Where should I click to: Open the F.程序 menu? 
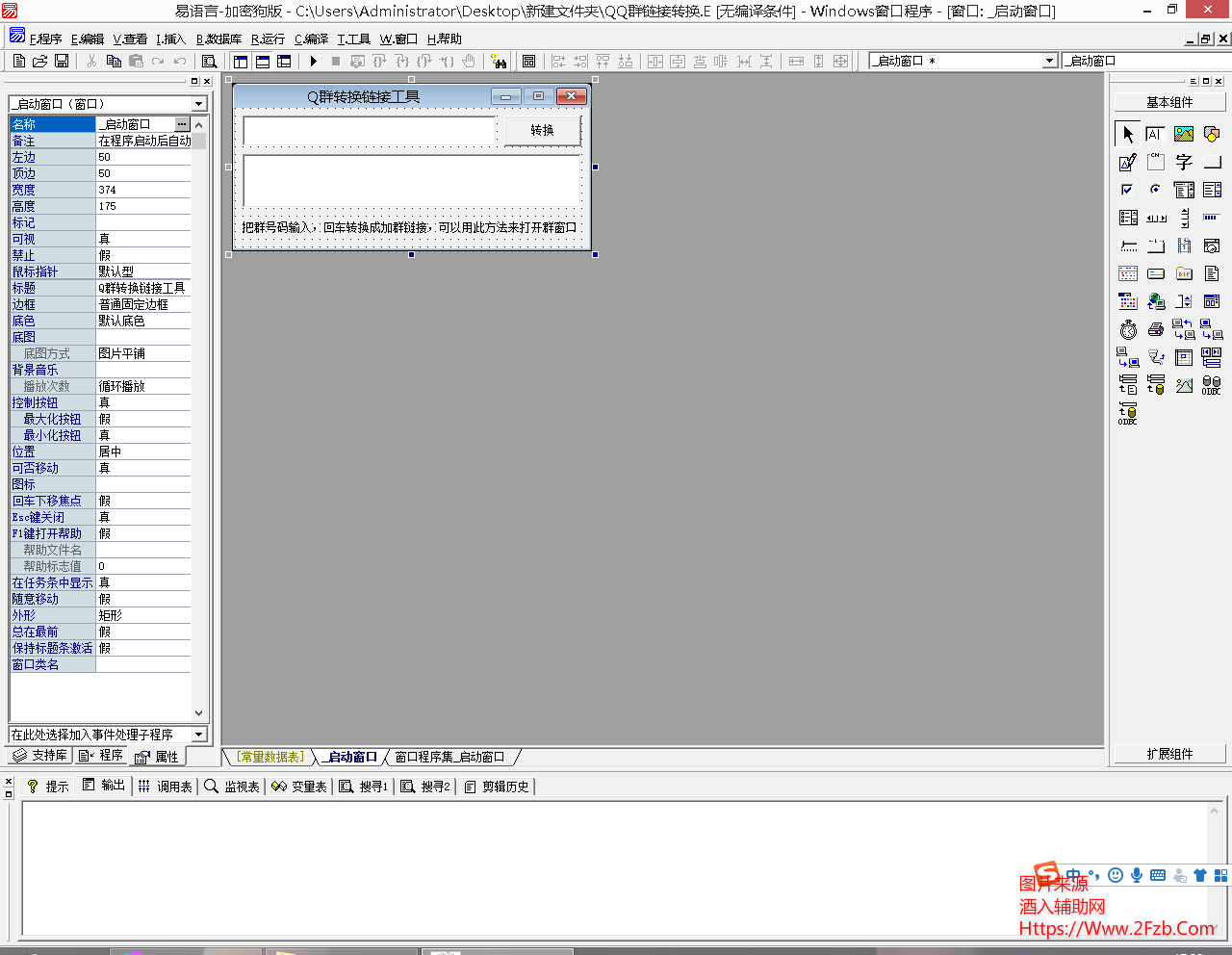coord(45,39)
